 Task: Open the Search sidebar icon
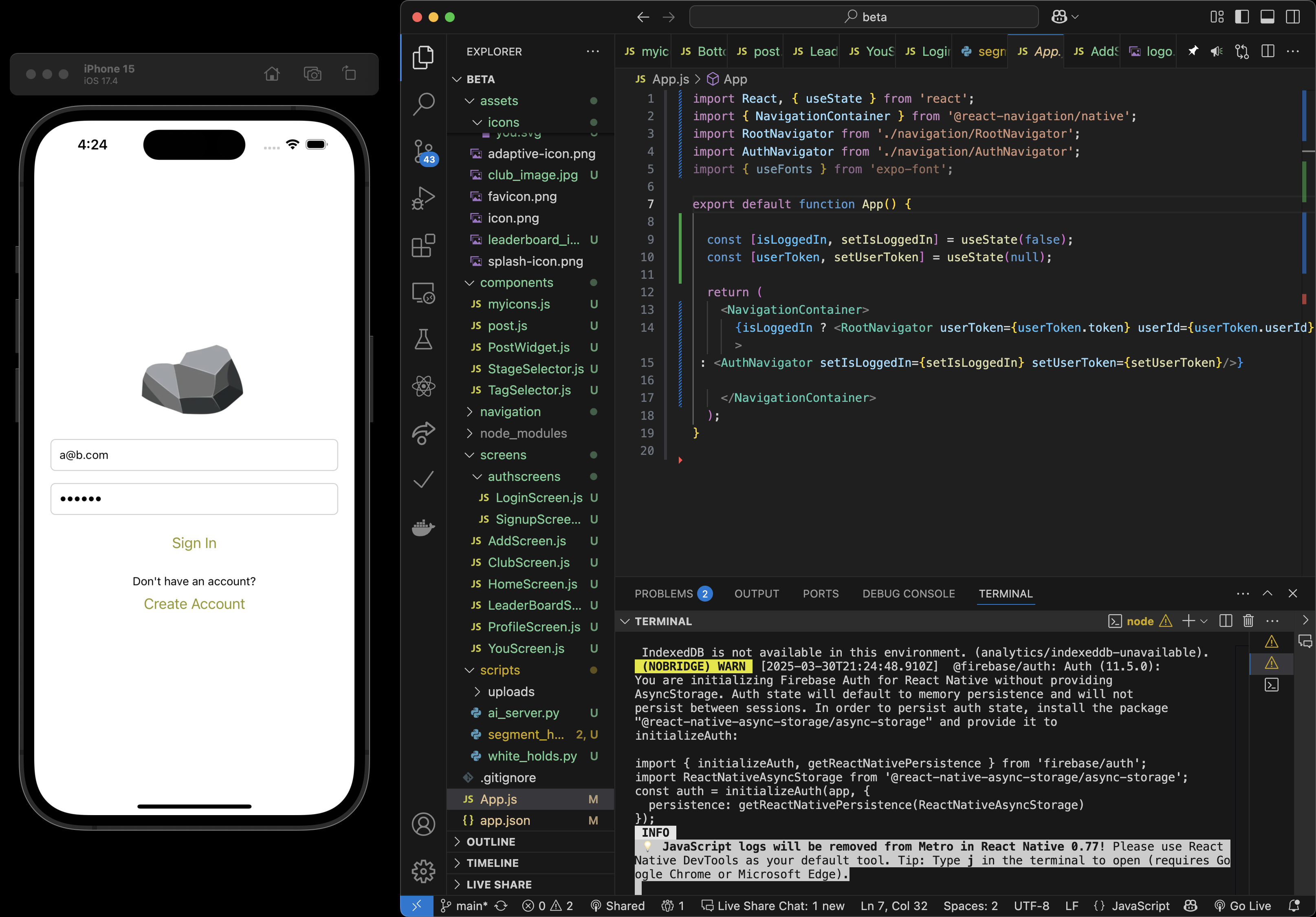(424, 104)
